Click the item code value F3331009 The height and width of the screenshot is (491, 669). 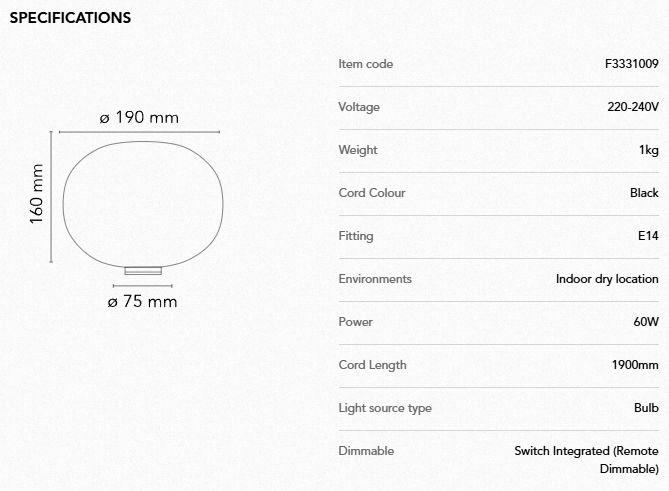(x=631, y=64)
